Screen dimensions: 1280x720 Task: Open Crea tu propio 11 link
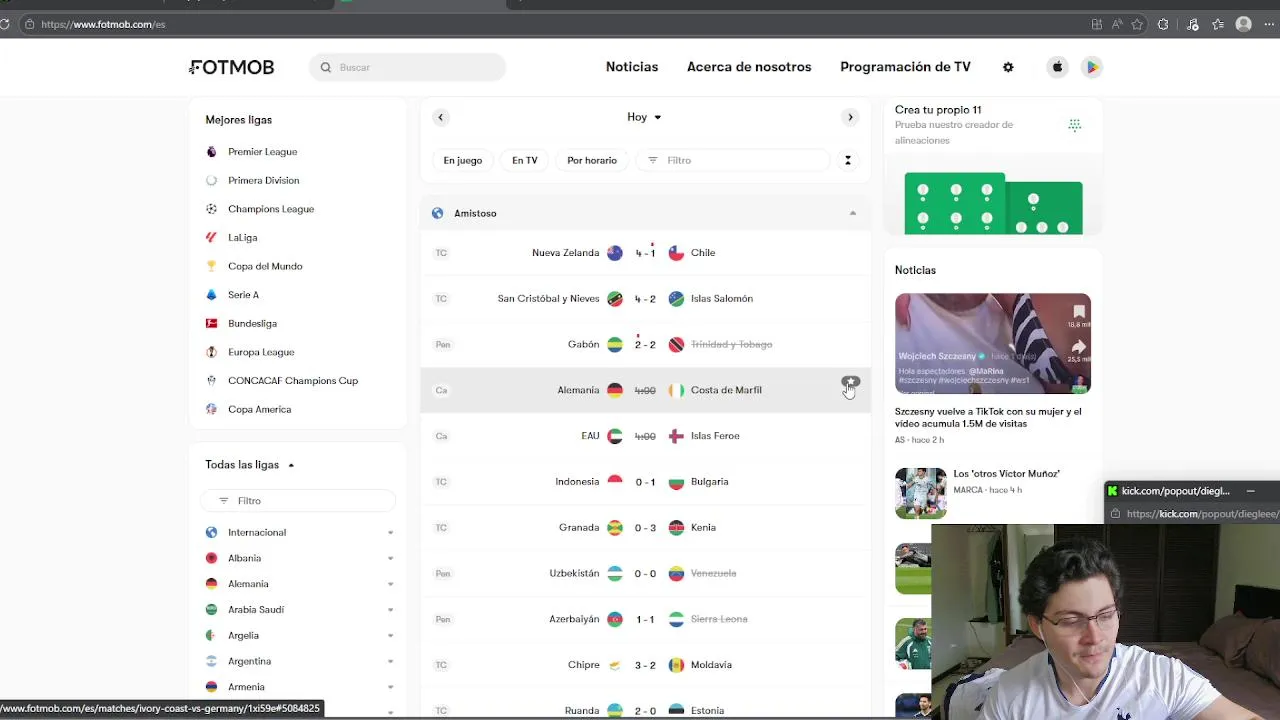[x=938, y=110]
